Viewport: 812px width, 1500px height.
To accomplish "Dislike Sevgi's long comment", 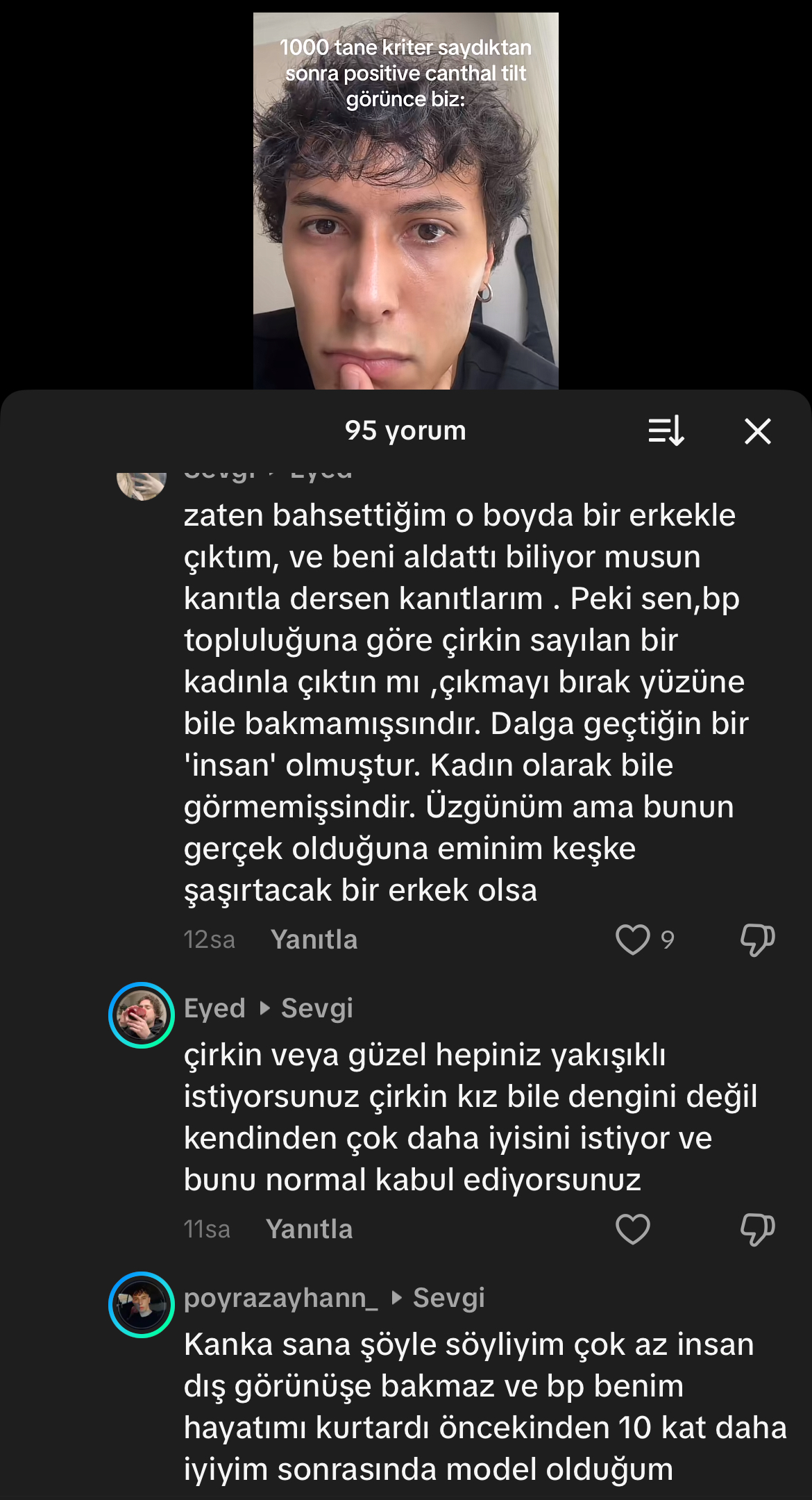I will [758, 940].
